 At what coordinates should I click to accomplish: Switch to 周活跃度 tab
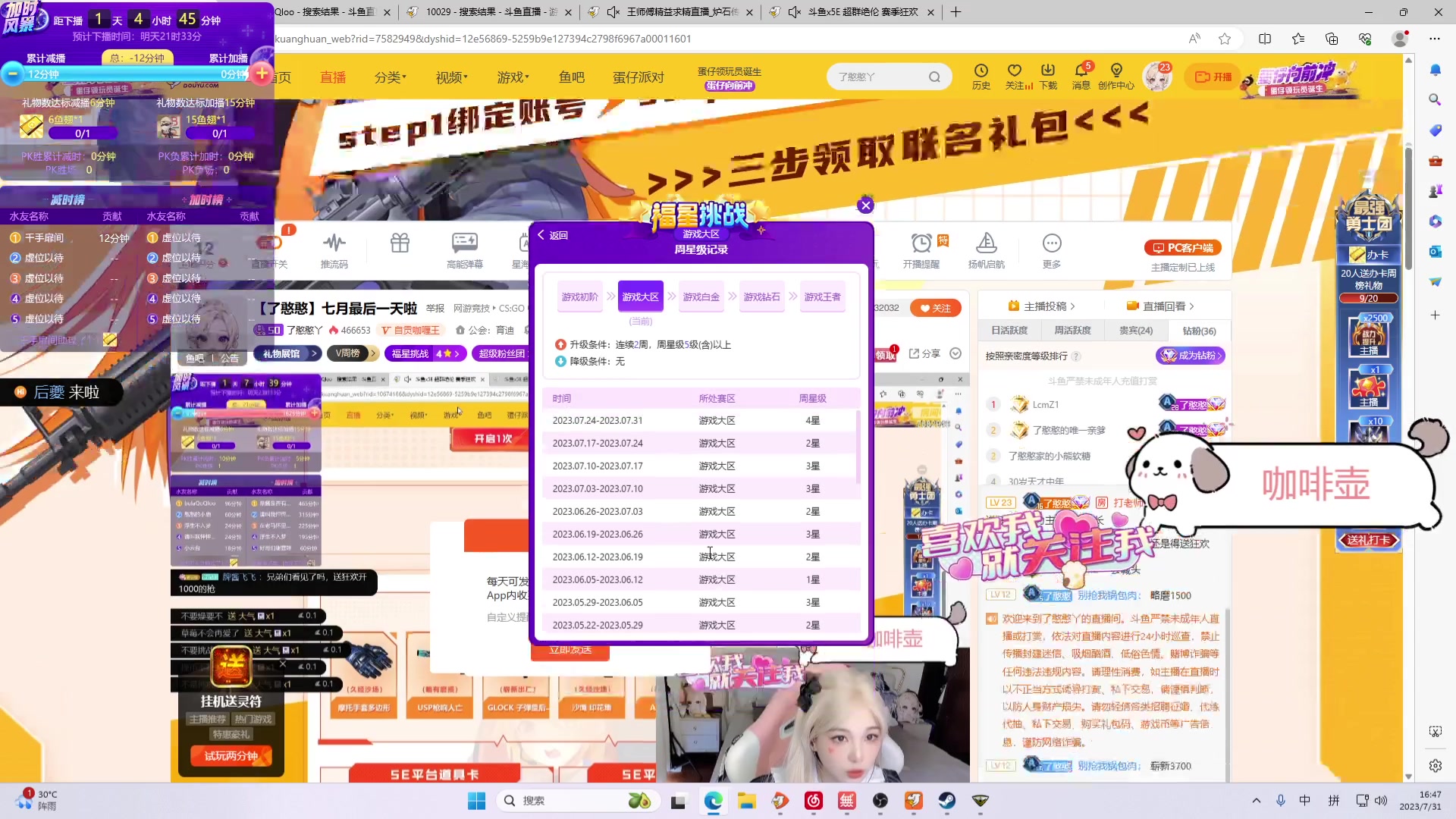(x=1072, y=331)
